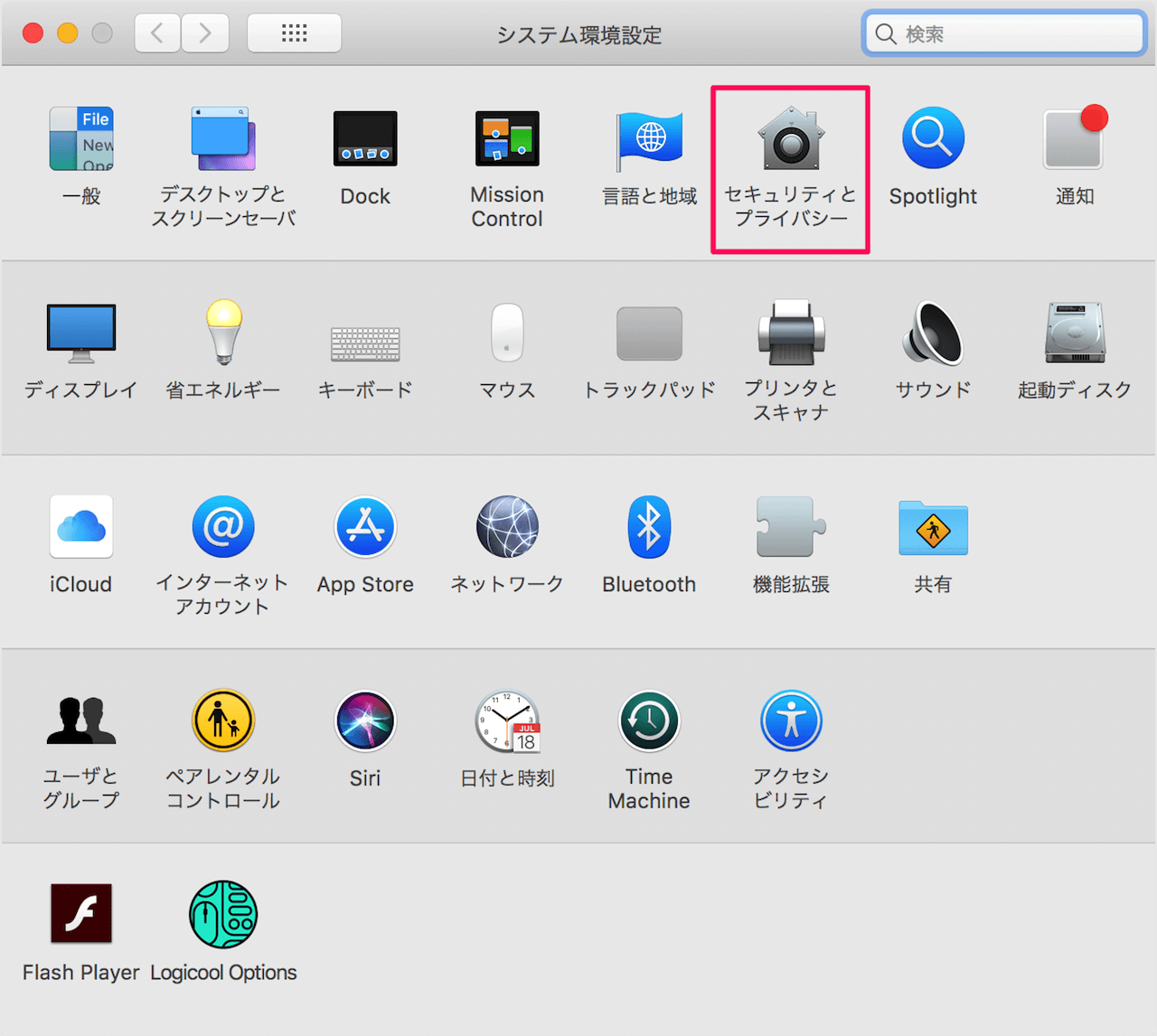Focus the 検索 search field
Screen dimensions: 1157x1036
tap(1004, 33)
